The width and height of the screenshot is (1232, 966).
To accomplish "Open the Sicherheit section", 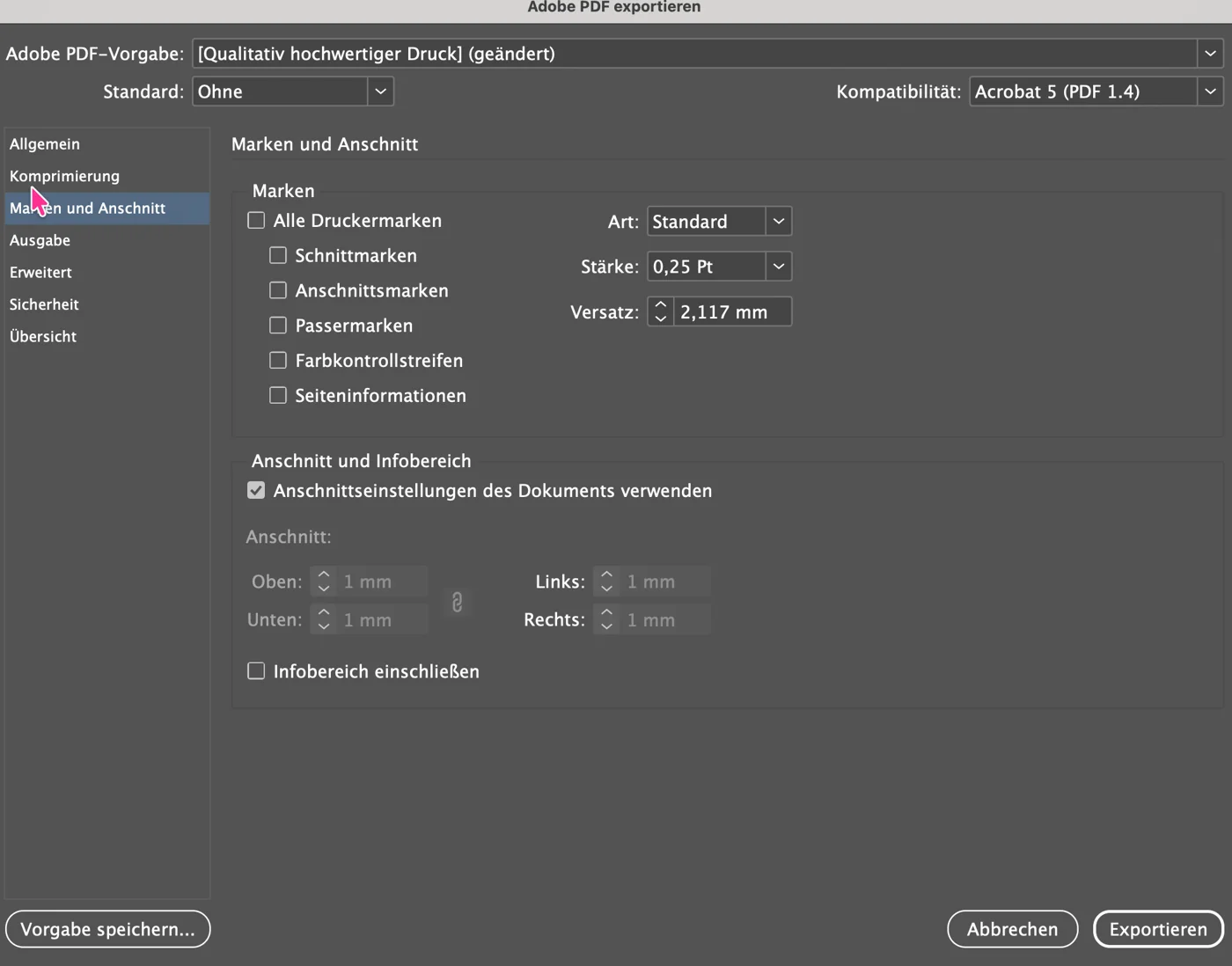I will (x=107, y=304).
